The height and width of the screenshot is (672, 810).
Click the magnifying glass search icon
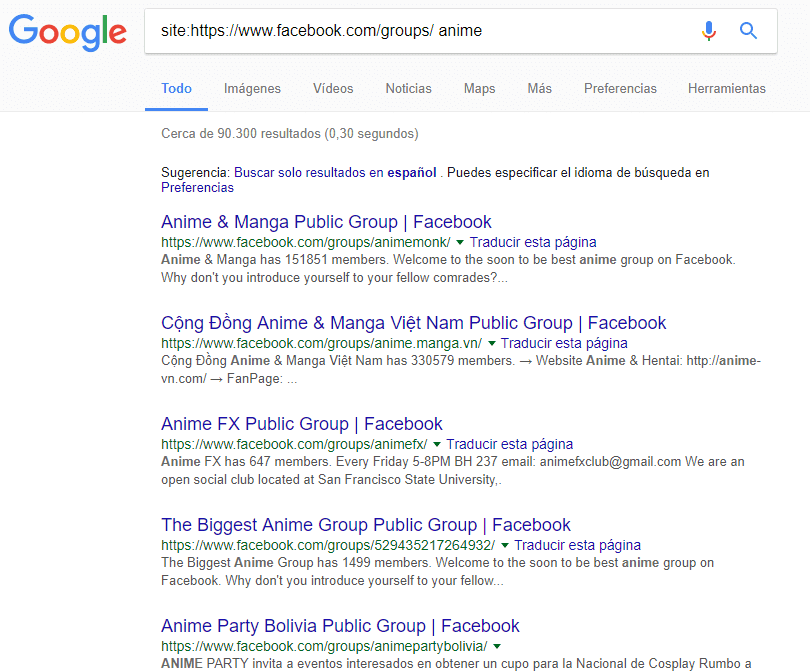[748, 31]
